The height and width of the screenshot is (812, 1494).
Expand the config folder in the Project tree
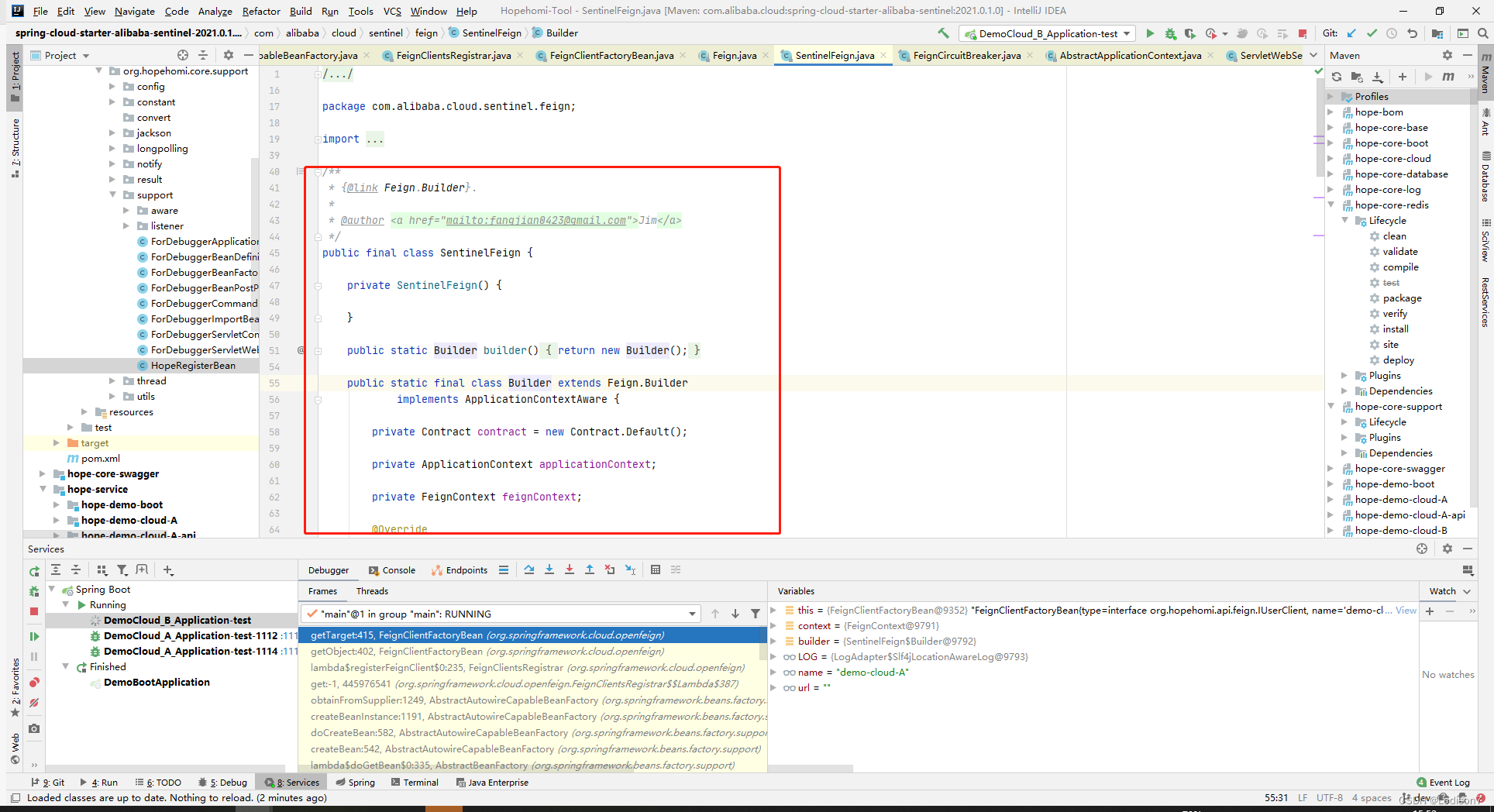(113, 87)
